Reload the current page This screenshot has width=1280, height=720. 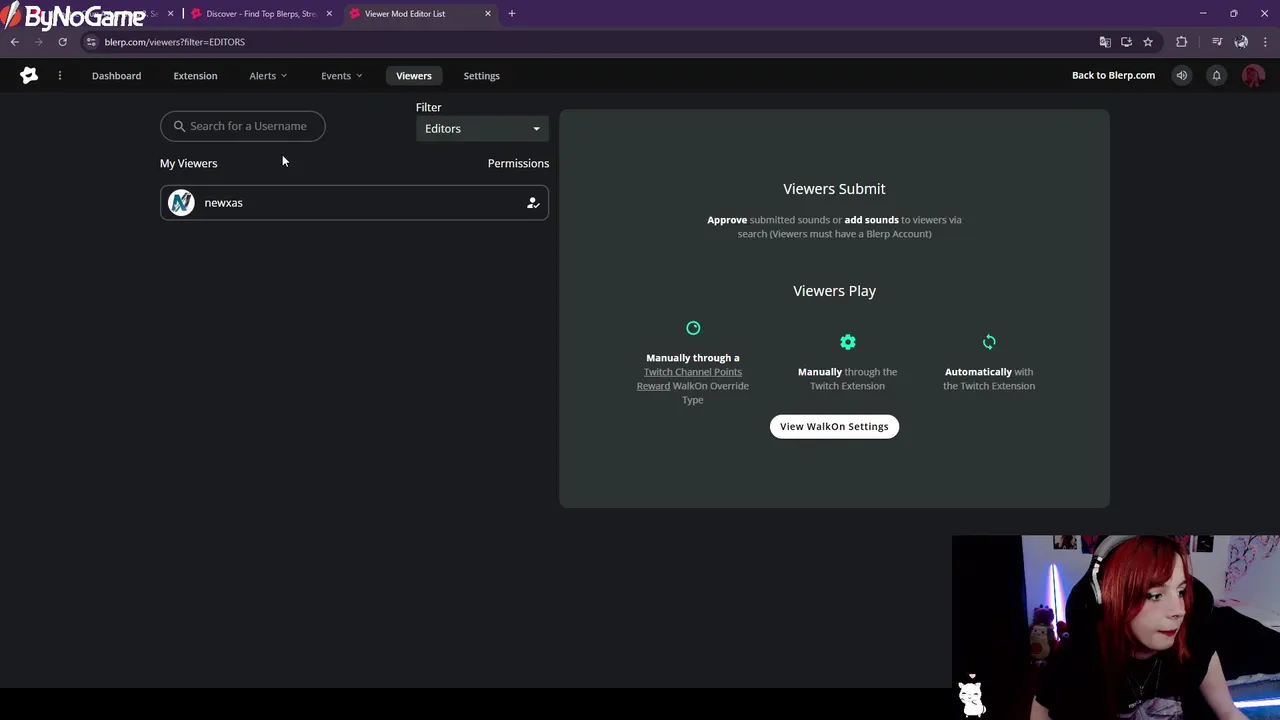click(62, 42)
